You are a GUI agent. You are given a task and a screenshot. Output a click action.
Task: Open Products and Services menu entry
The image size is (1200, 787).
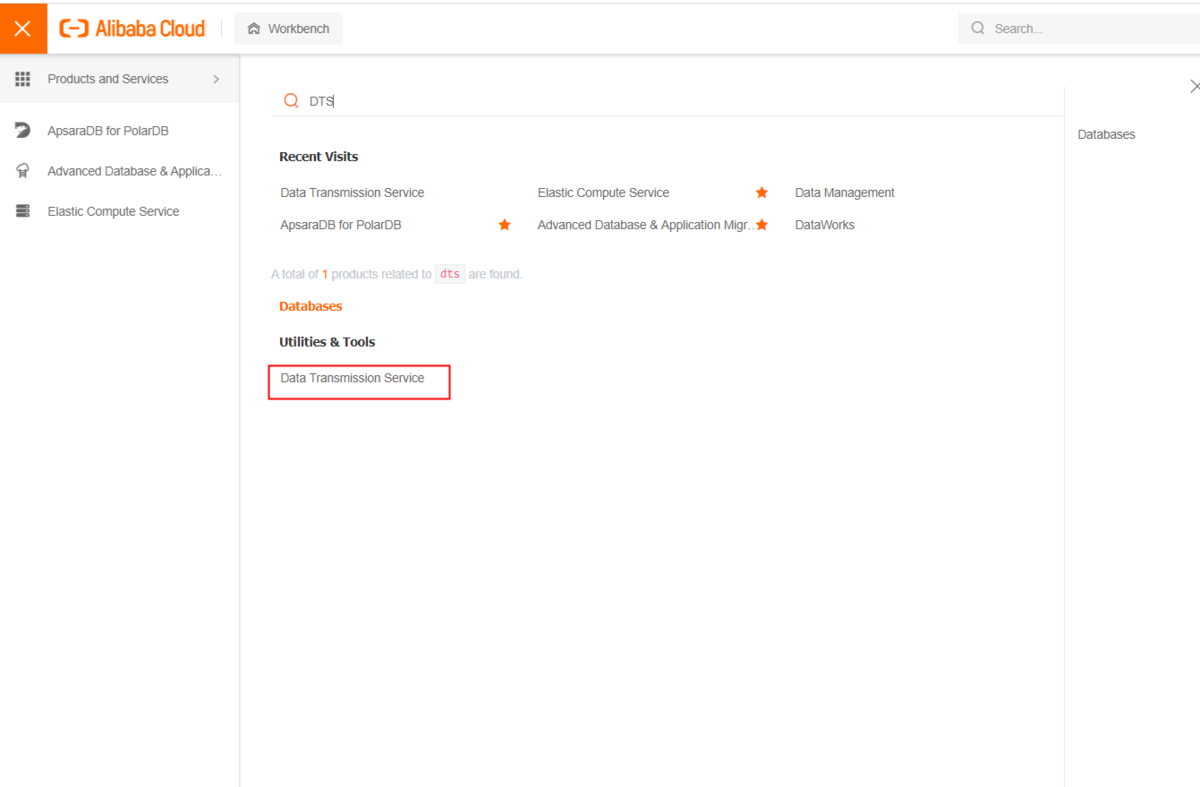tap(119, 79)
